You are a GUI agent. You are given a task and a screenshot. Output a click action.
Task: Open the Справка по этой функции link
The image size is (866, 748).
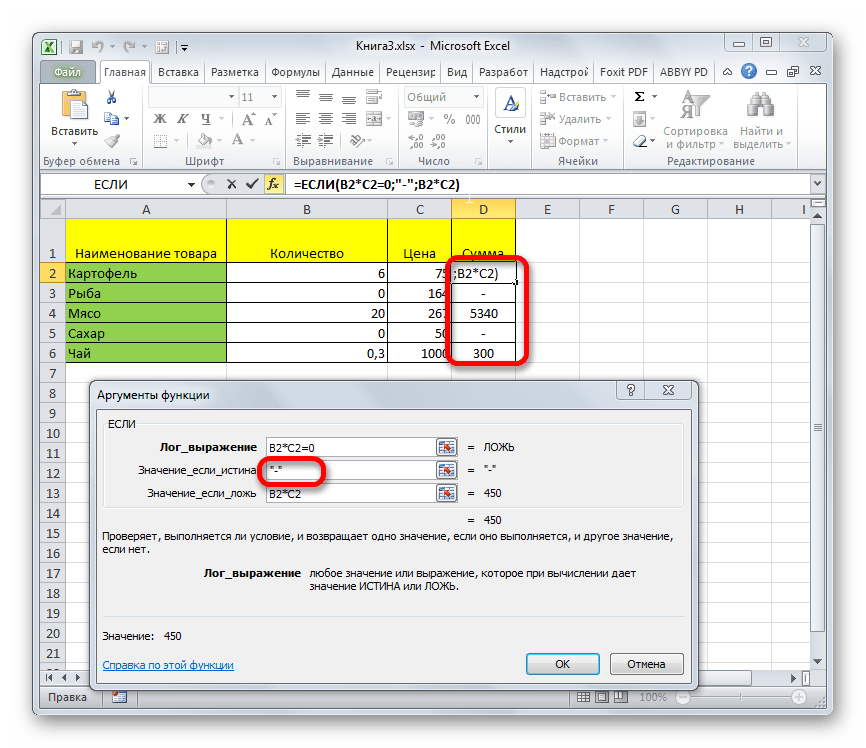click(x=168, y=665)
